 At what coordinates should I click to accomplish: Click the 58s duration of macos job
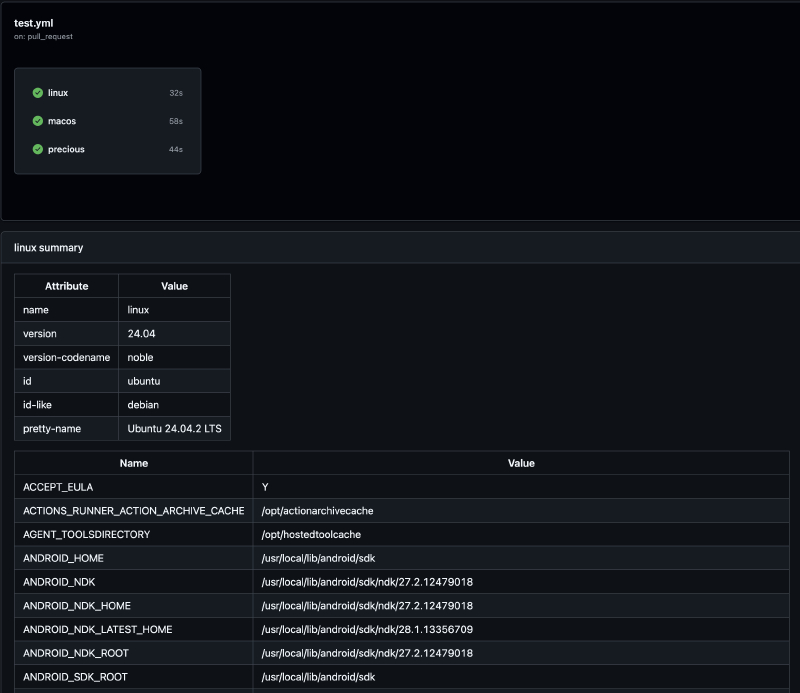[176, 121]
